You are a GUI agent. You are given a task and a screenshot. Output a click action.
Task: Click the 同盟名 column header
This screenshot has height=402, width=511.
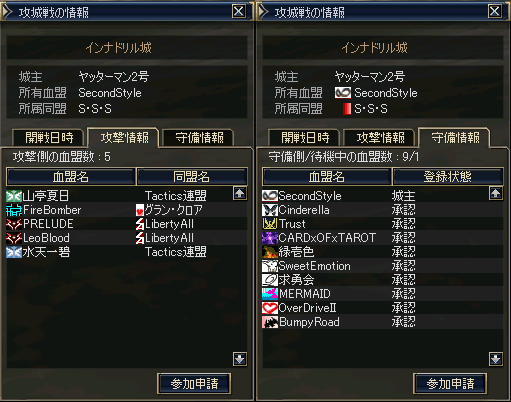(192, 177)
